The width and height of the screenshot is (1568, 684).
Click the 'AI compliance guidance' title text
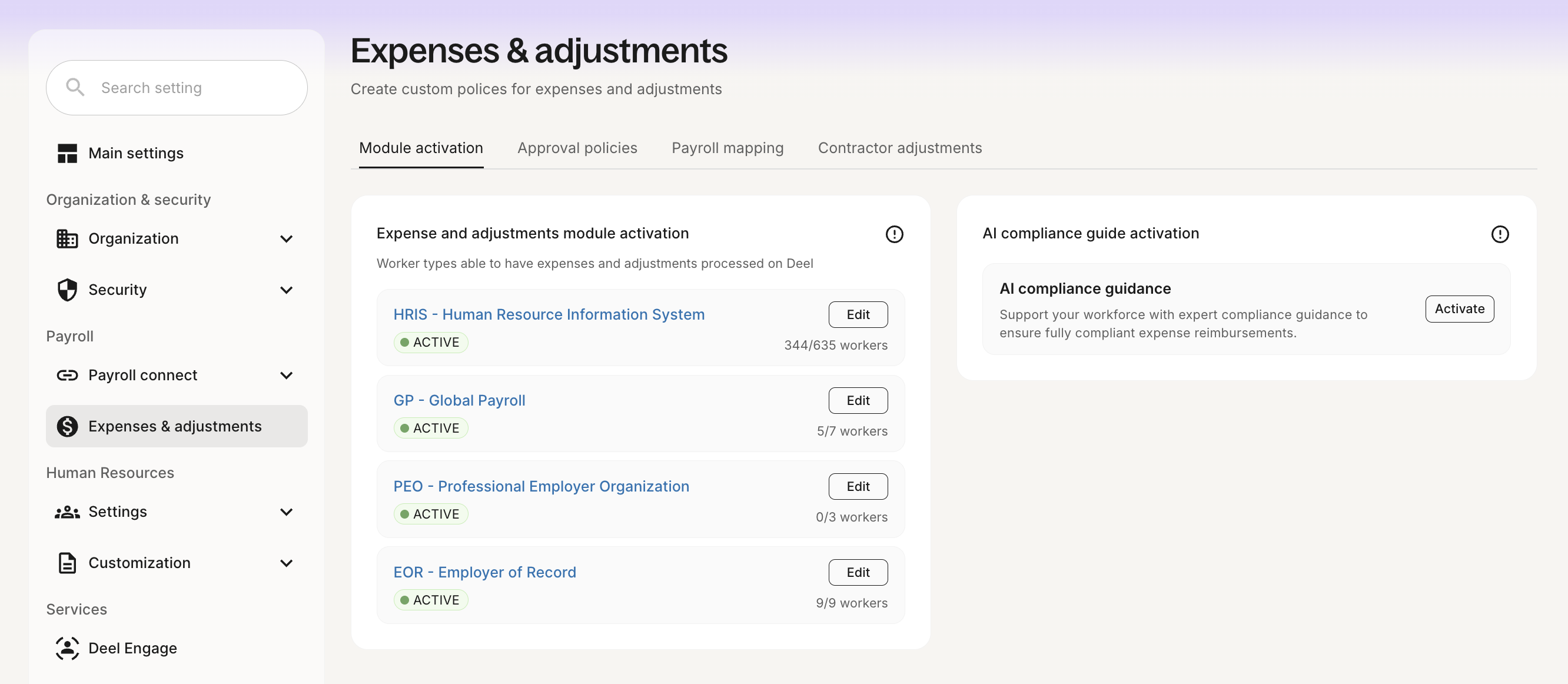tap(1085, 288)
